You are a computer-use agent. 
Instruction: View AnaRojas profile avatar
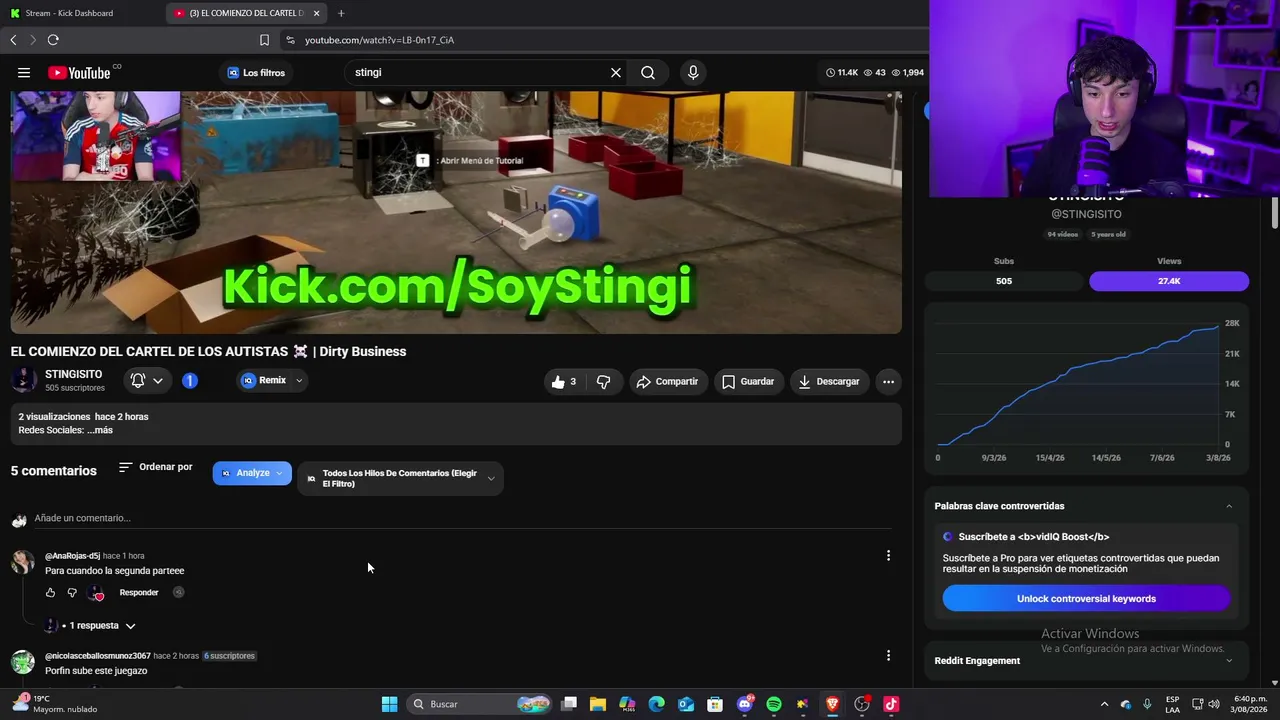tap(23, 562)
